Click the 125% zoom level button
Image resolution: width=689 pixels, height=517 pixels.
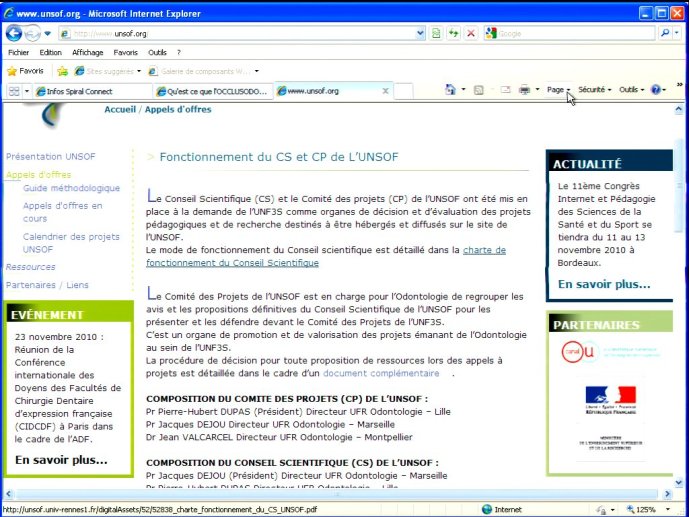[641, 510]
